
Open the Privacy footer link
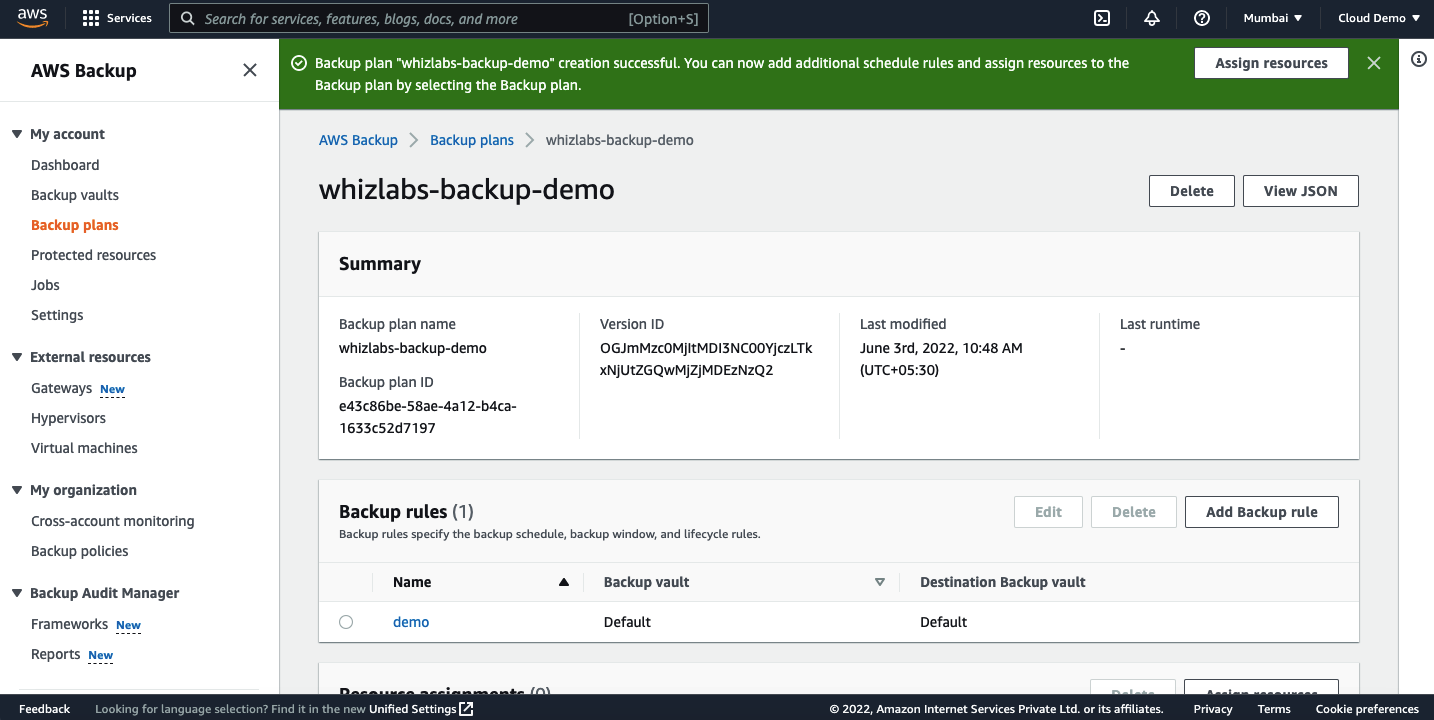(x=1213, y=709)
